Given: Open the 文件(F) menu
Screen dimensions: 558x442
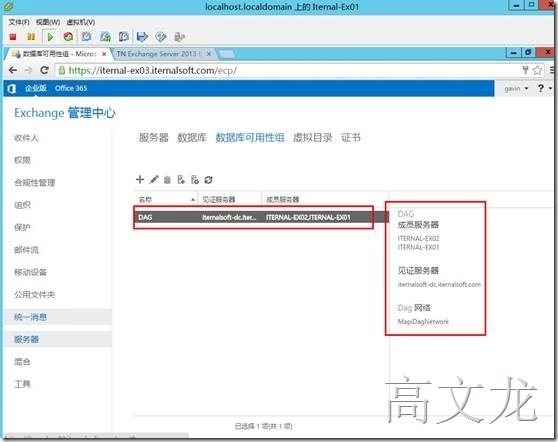Looking at the screenshot, I should click(19, 22).
